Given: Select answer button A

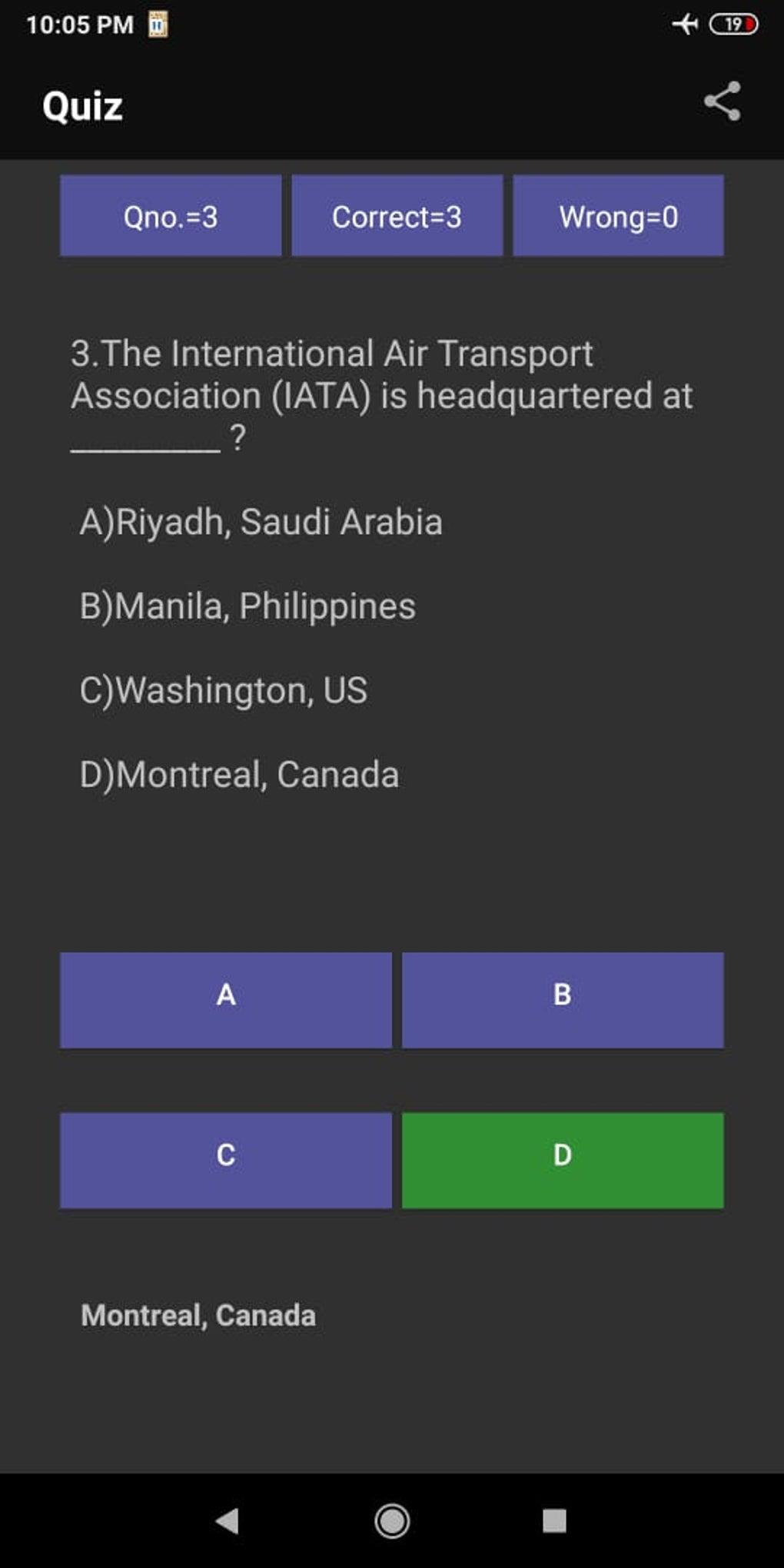Looking at the screenshot, I should point(225,999).
